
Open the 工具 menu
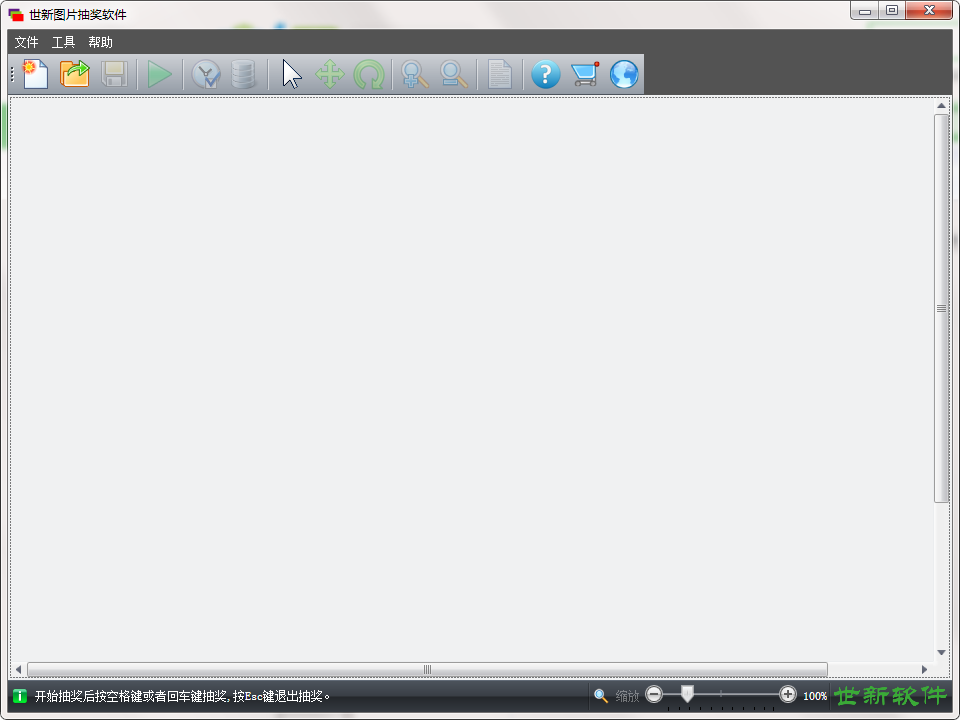[x=64, y=42]
